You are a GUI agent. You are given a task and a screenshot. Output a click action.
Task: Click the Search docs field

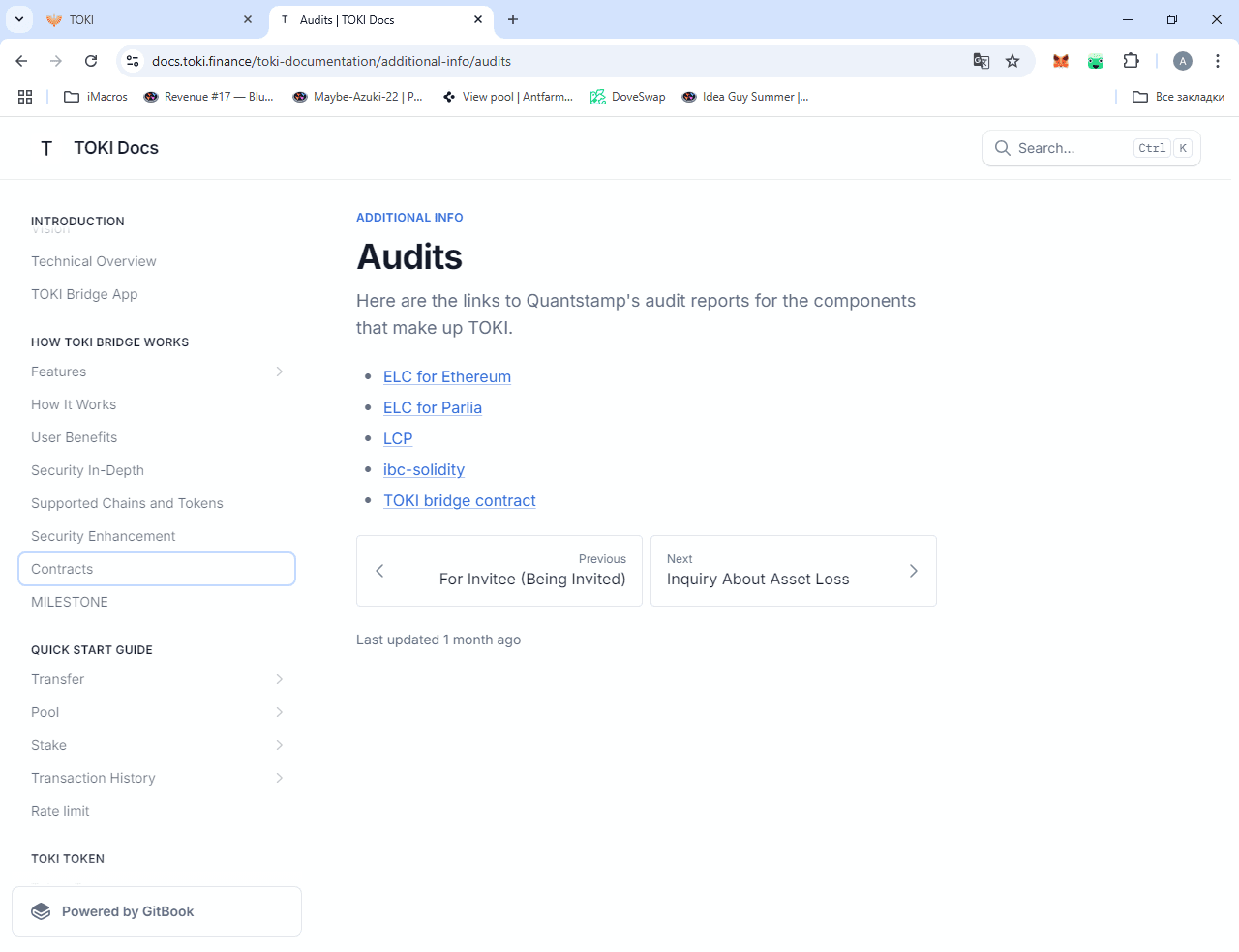(1092, 148)
